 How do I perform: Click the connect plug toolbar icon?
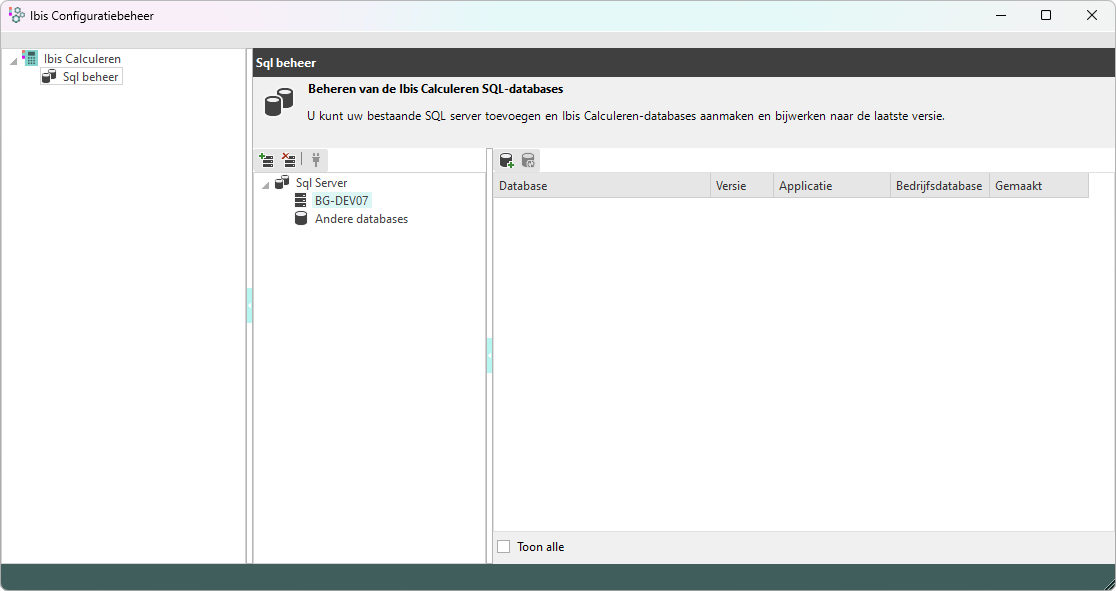pos(316,159)
